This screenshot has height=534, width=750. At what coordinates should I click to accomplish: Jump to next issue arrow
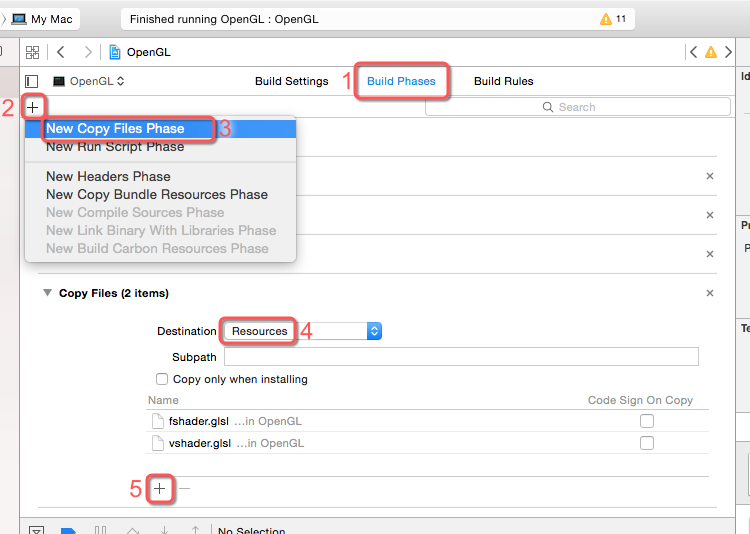[x=728, y=52]
